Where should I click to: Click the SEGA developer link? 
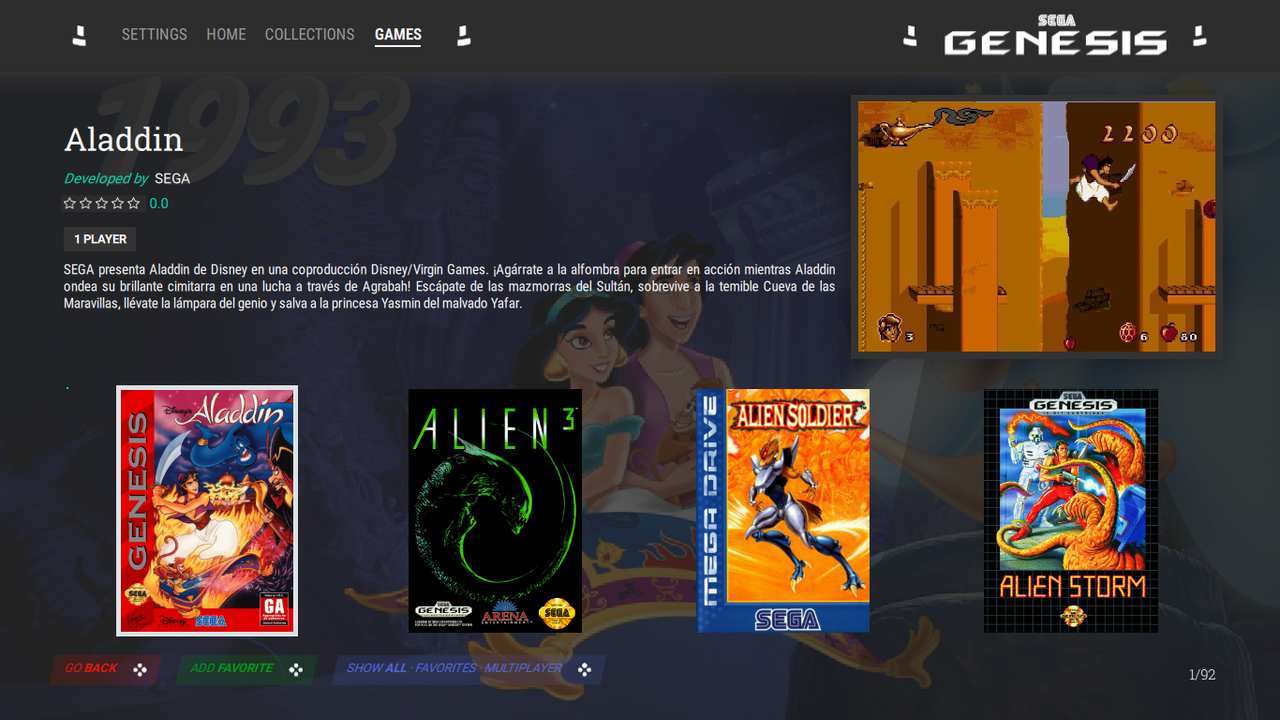pyautogui.click(x=170, y=178)
